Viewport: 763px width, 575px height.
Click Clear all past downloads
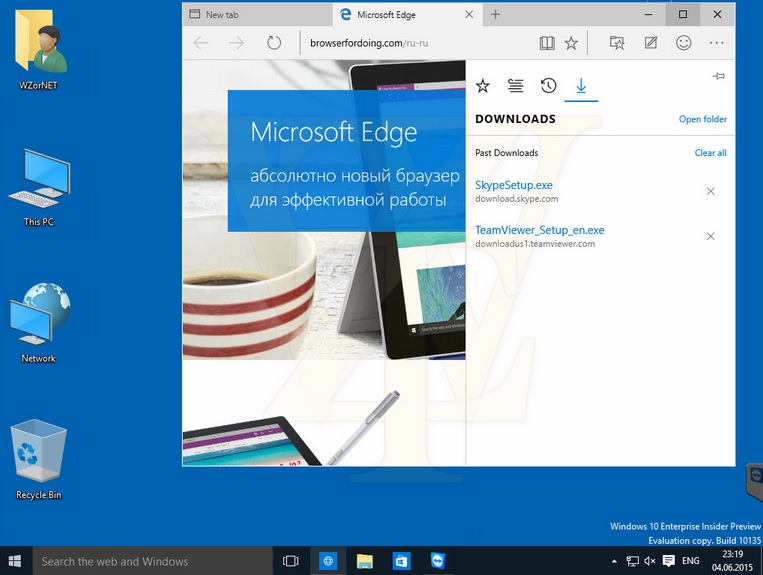click(x=710, y=153)
